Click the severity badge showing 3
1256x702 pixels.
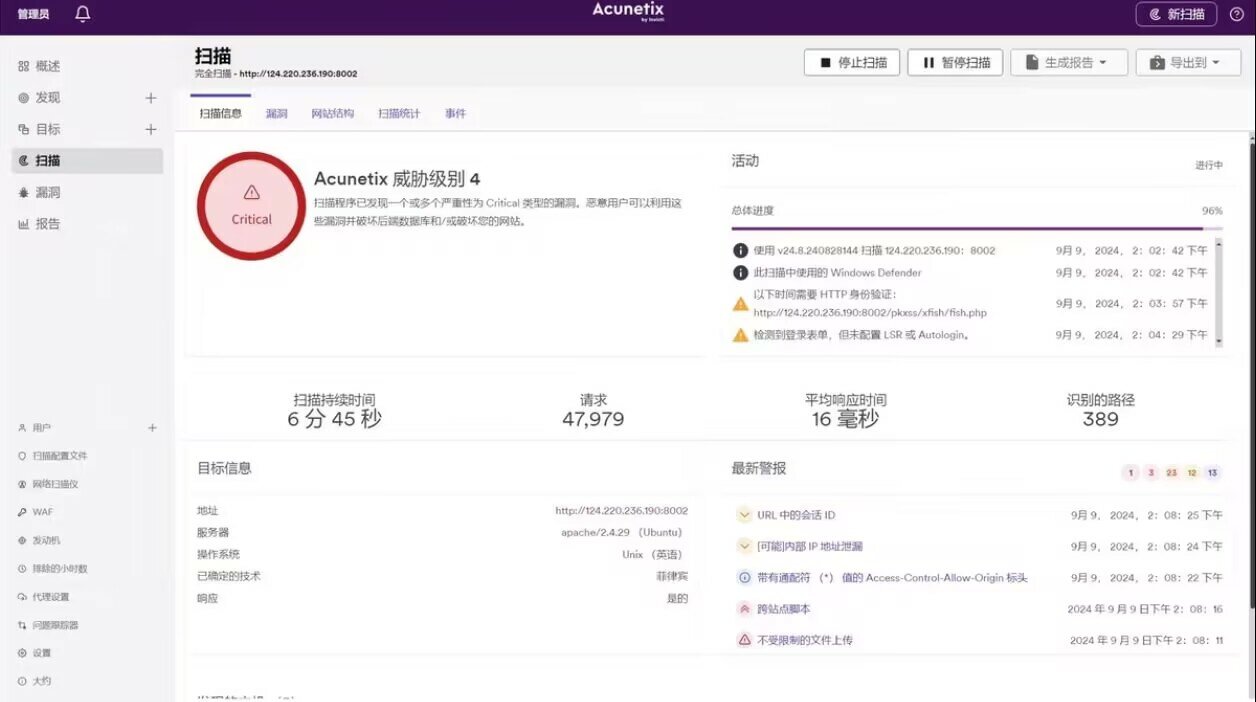coord(1151,473)
